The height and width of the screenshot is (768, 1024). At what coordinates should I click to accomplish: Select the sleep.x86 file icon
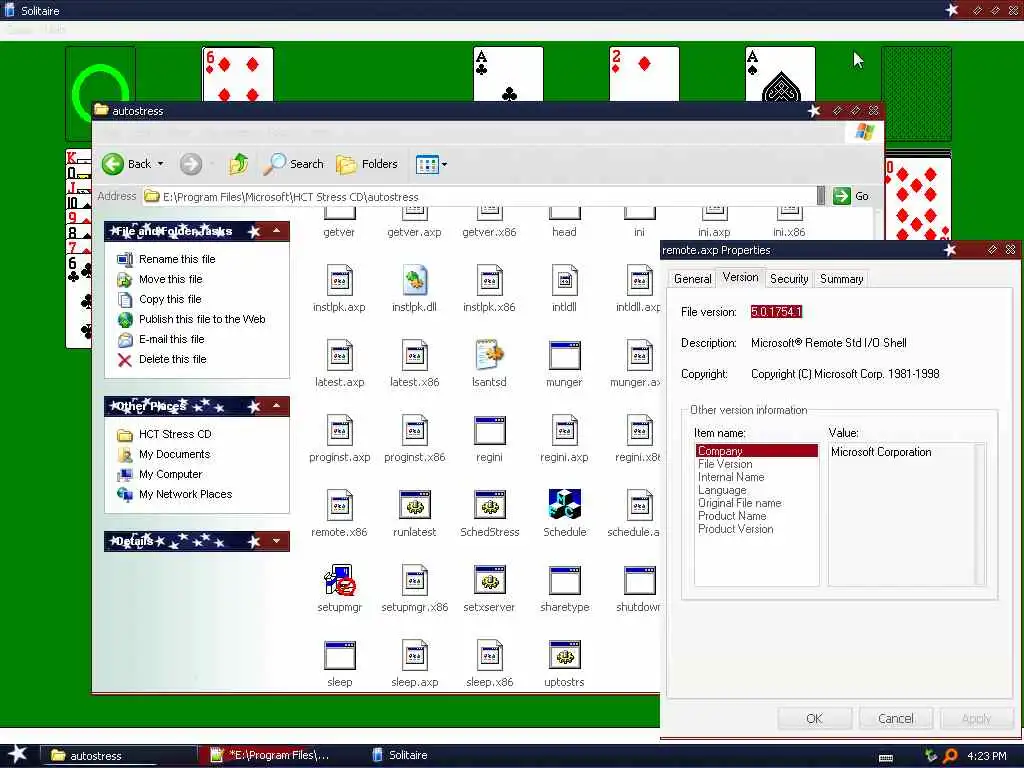pyautogui.click(x=490, y=655)
